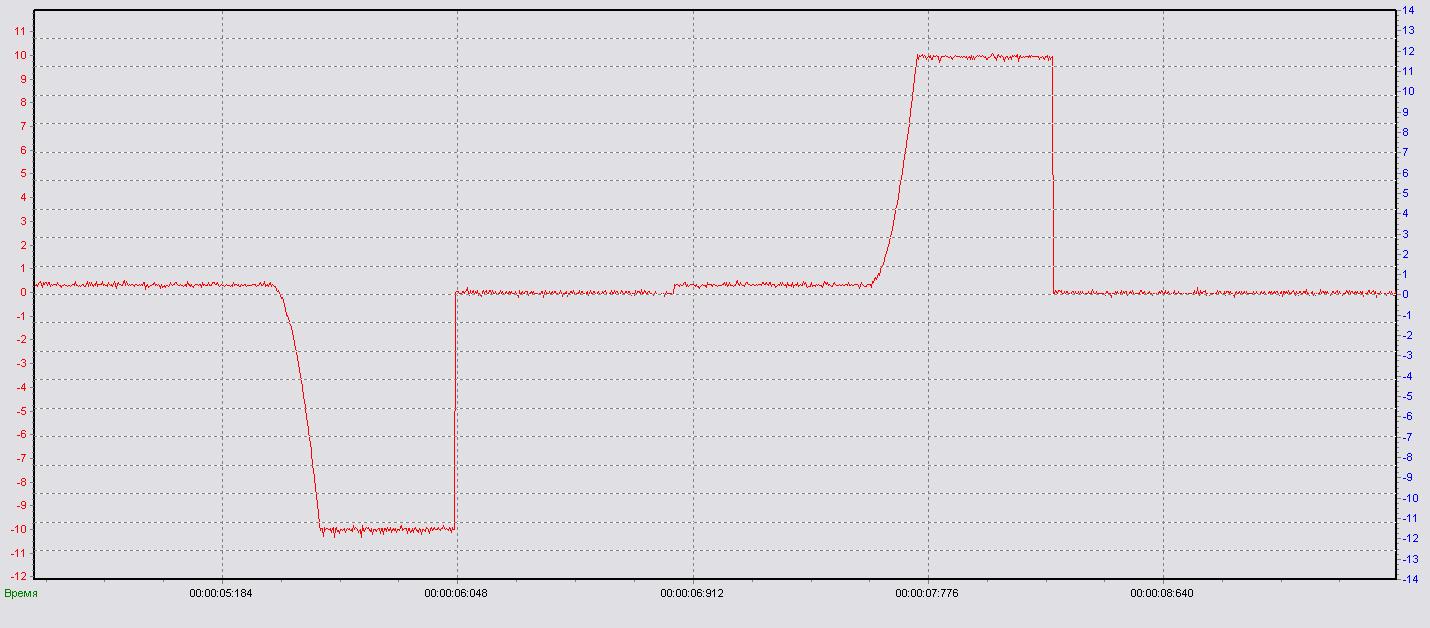
Task: Click red left-axis value -12
Action: 17,576
